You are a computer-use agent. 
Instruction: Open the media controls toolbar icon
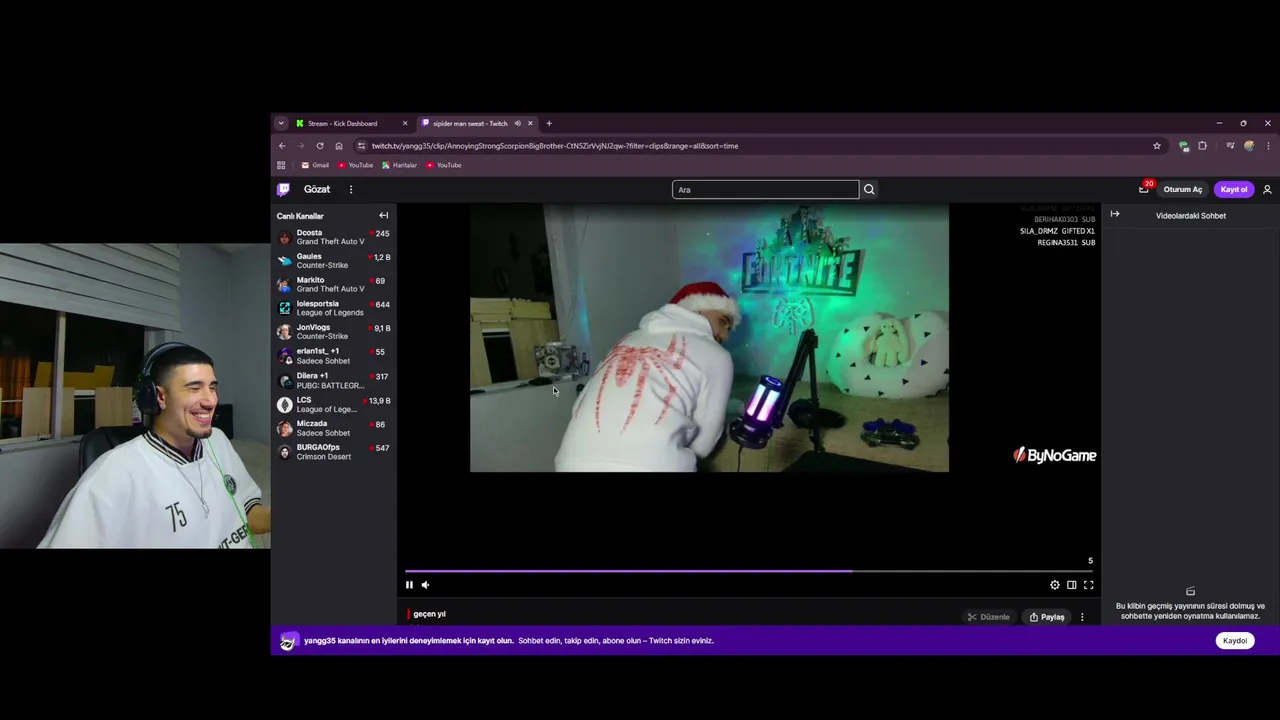click(x=1230, y=146)
